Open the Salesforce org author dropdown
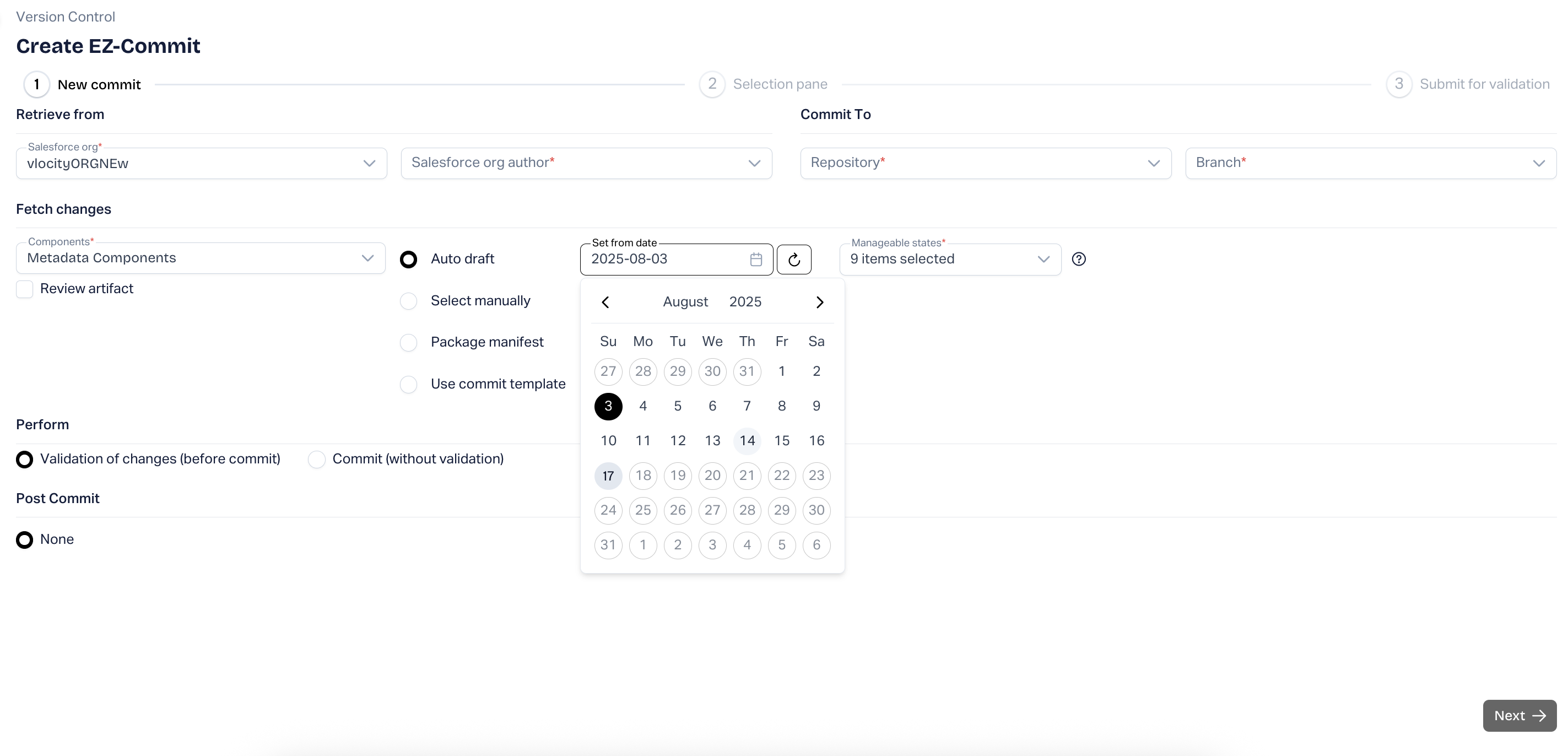Image resolution: width=1568 pixels, height=756 pixels. (x=586, y=163)
